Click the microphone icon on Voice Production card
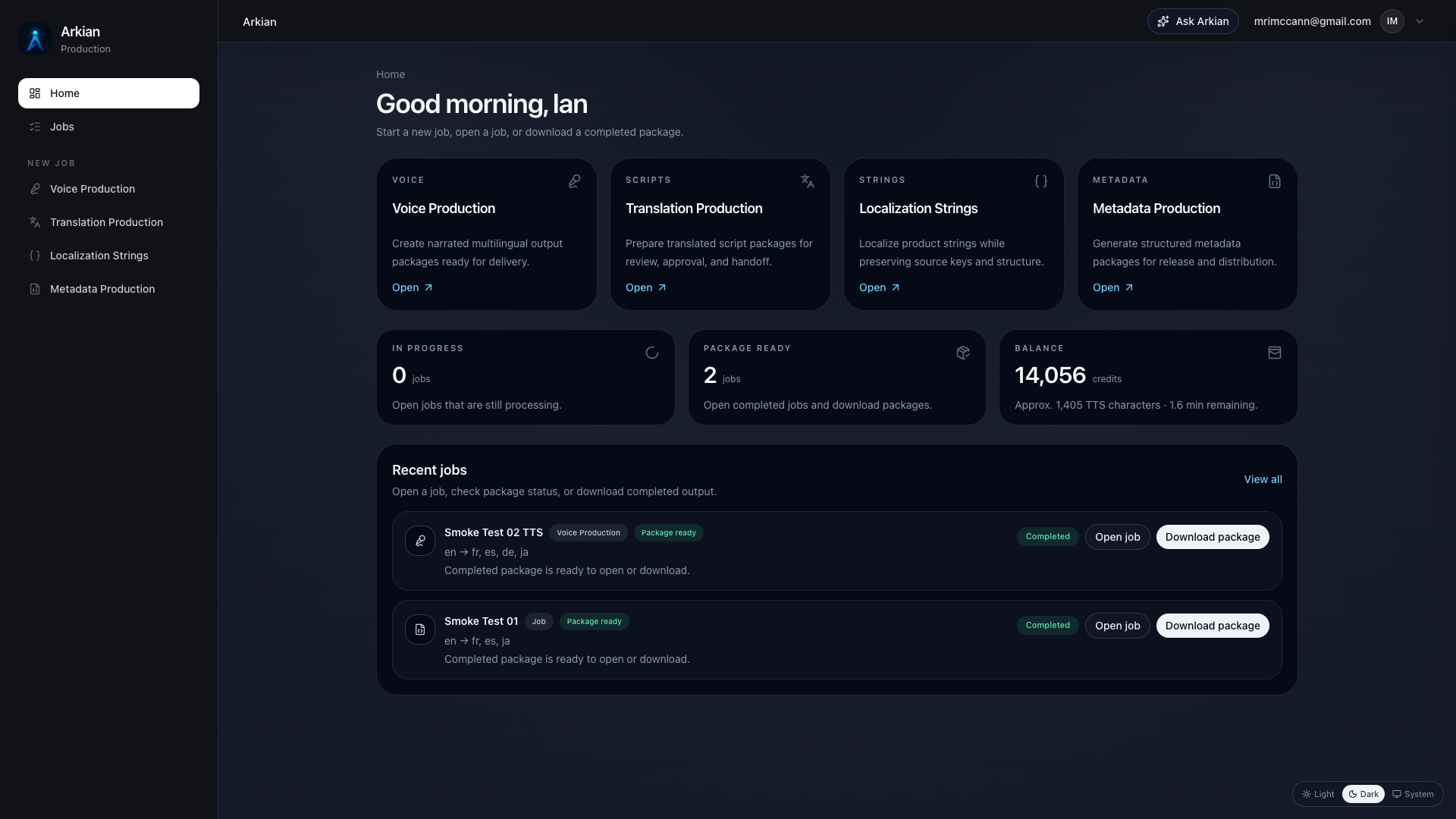Screen dimensions: 1456x819 [574, 181]
